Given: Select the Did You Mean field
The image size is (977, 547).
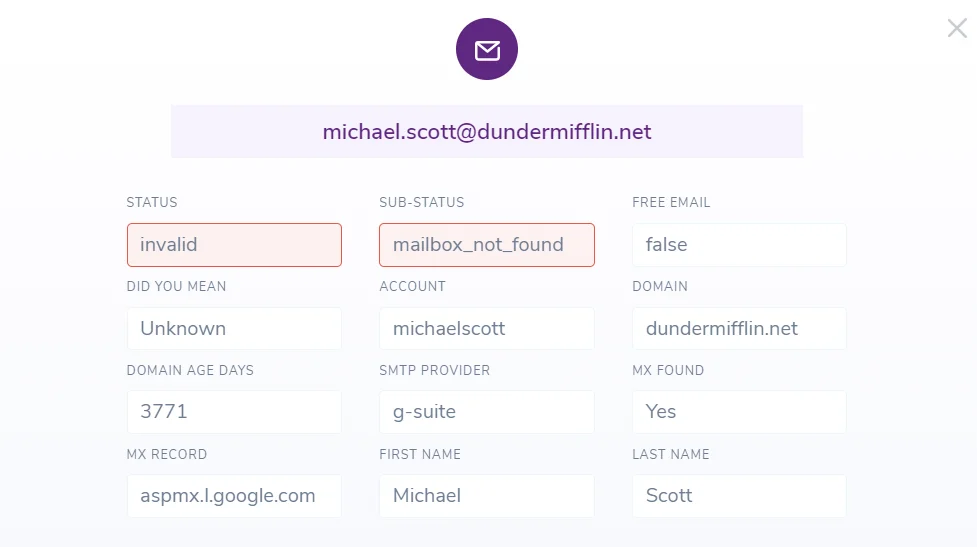Looking at the screenshot, I should tap(234, 329).
